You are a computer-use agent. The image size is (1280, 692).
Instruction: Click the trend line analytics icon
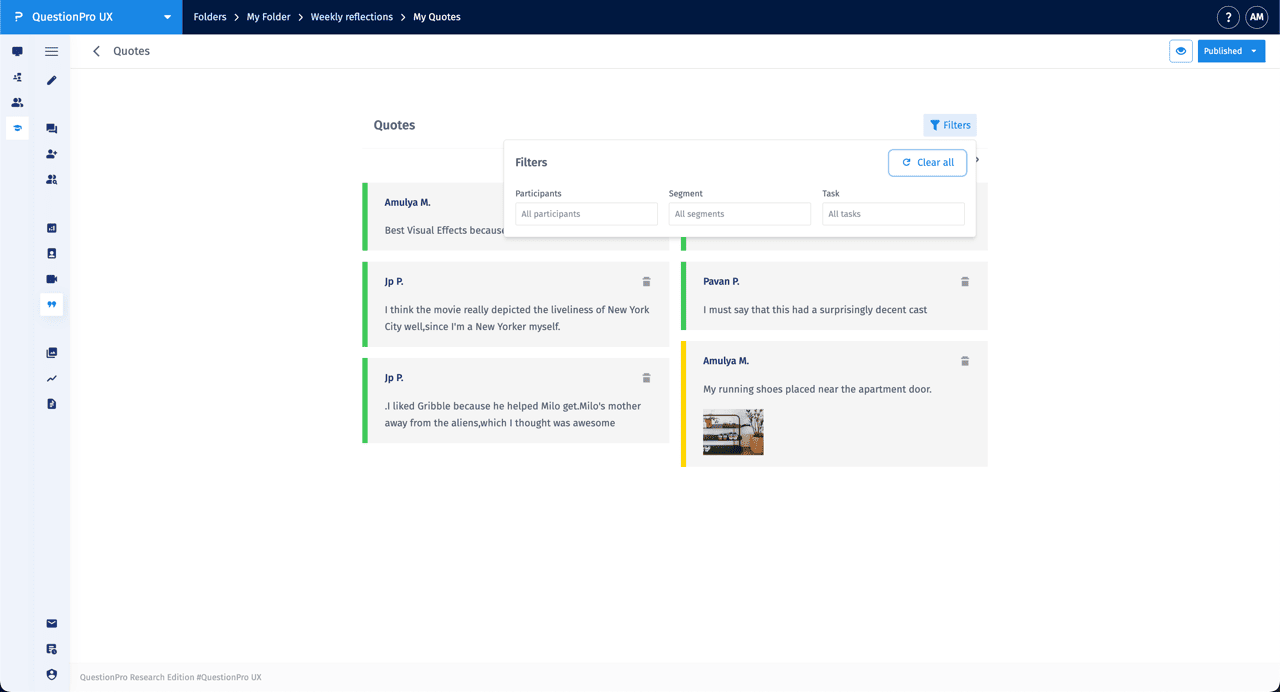(52, 379)
